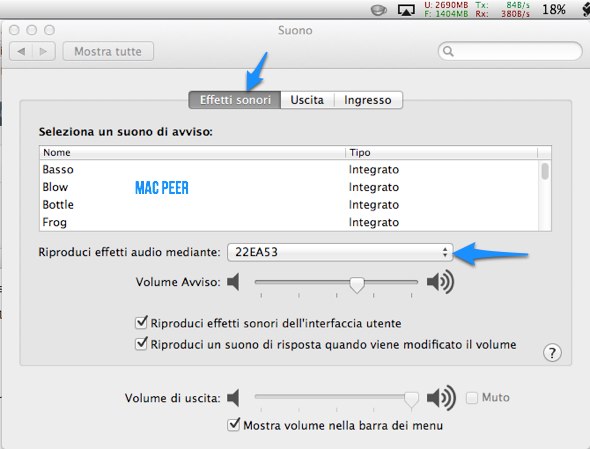Uncheck suono di risposta quando modificato volume
The height and width of the screenshot is (449, 590).
141,344
